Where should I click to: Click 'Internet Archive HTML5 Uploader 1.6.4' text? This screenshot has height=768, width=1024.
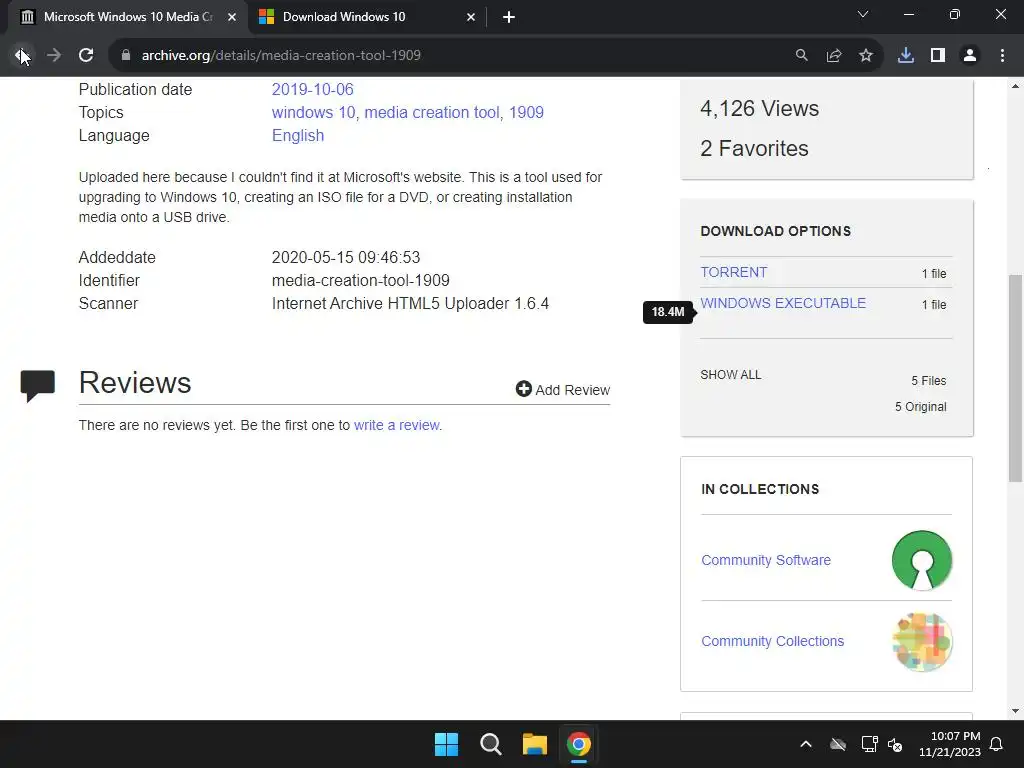[410, 304]
